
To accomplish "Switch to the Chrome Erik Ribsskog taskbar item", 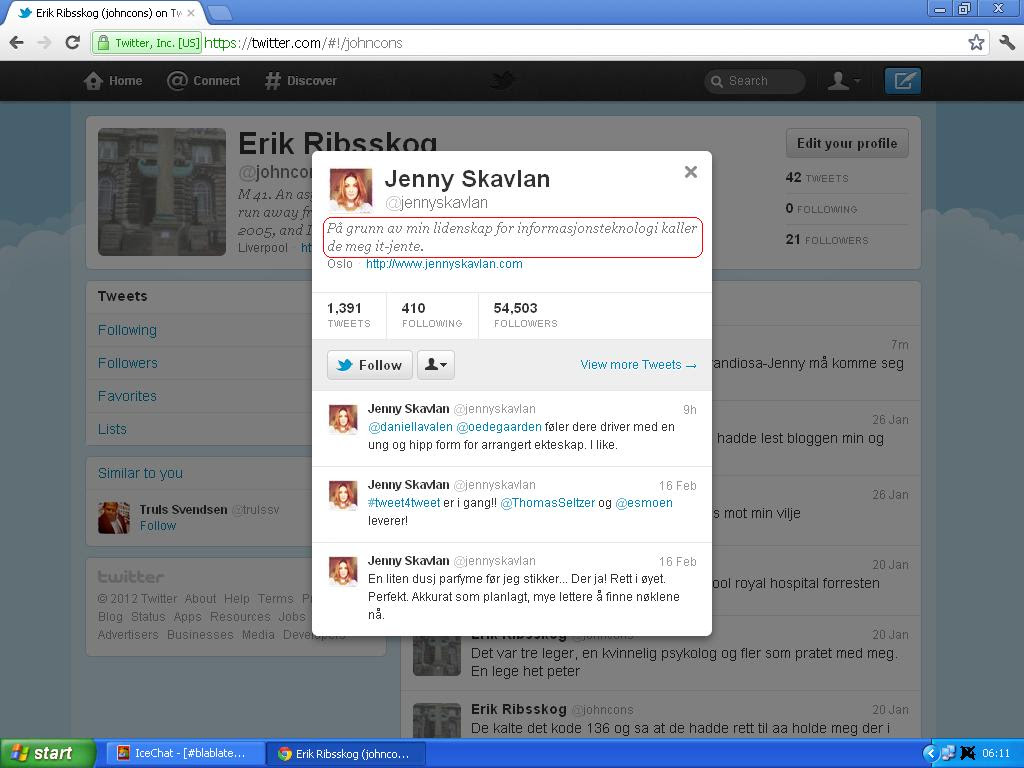I will click(x=346, y=754).
